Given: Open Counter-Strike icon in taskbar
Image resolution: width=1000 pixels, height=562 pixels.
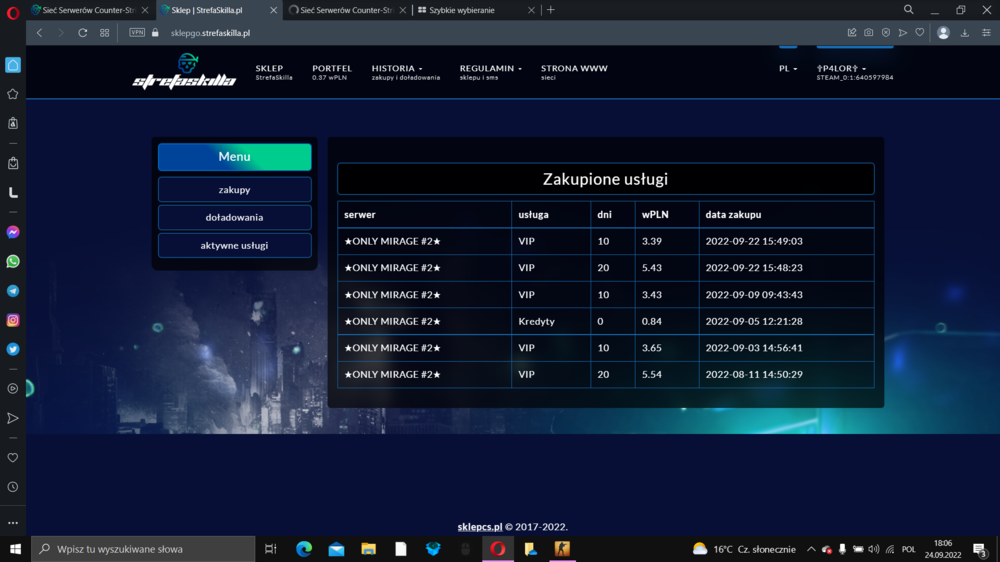Looking at the screenshot, I should 562,549.
